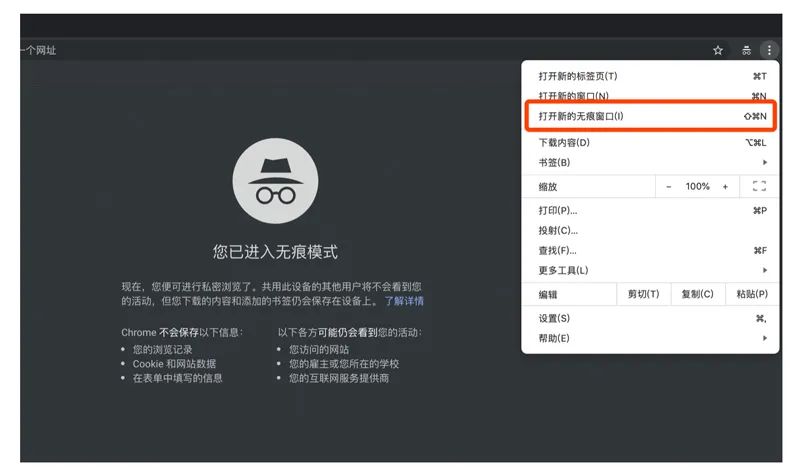Screen dimensions: 800x475
Task: Click the Cookie 和网站数据 list item
Action: (x=174, y=364)
